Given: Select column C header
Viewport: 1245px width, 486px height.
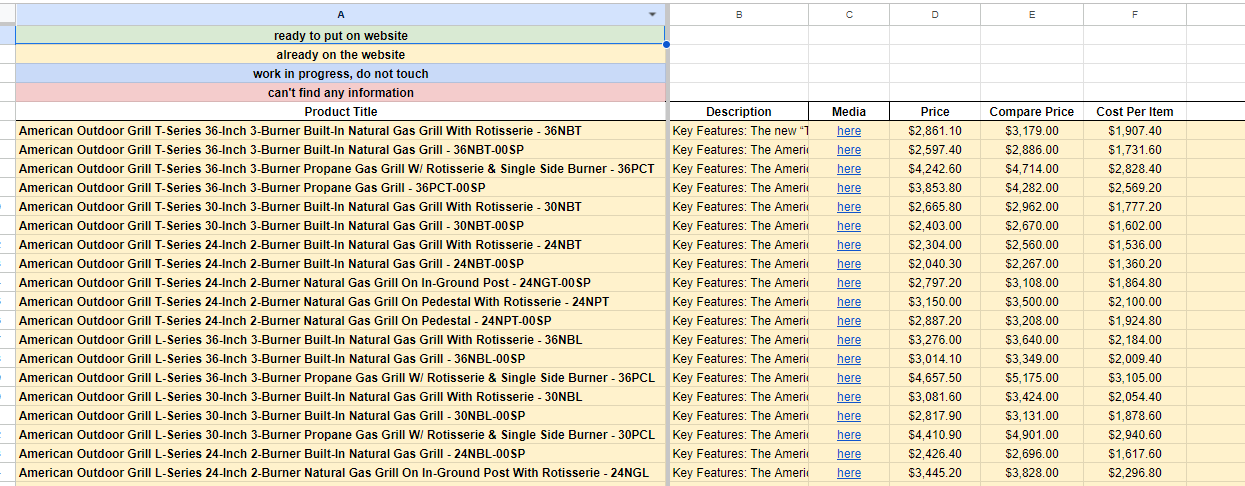Looking at the screenshot, I should (849, 14).
